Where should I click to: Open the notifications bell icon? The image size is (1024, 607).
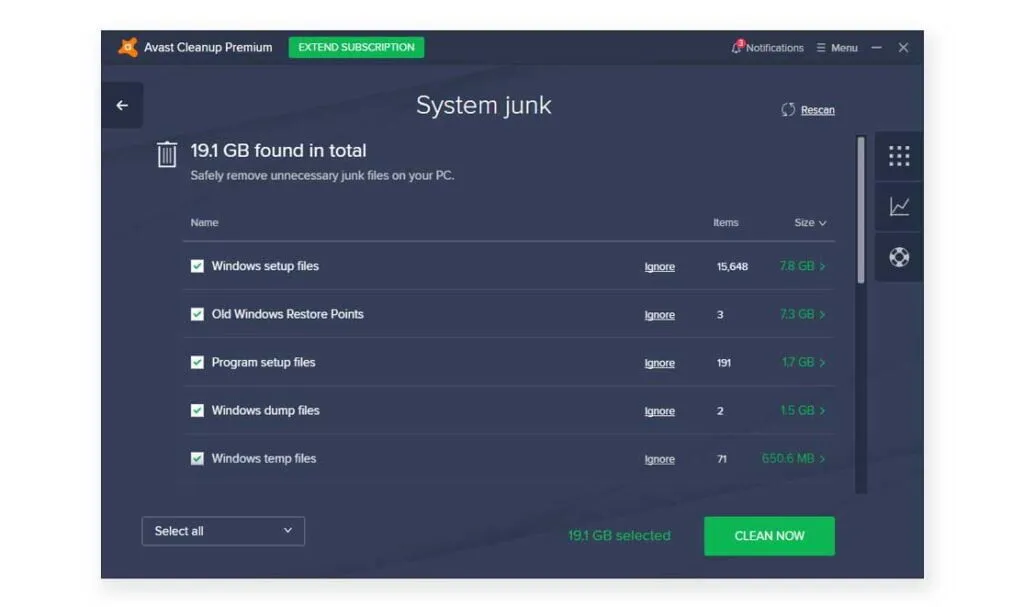click(x=737, y=47)
